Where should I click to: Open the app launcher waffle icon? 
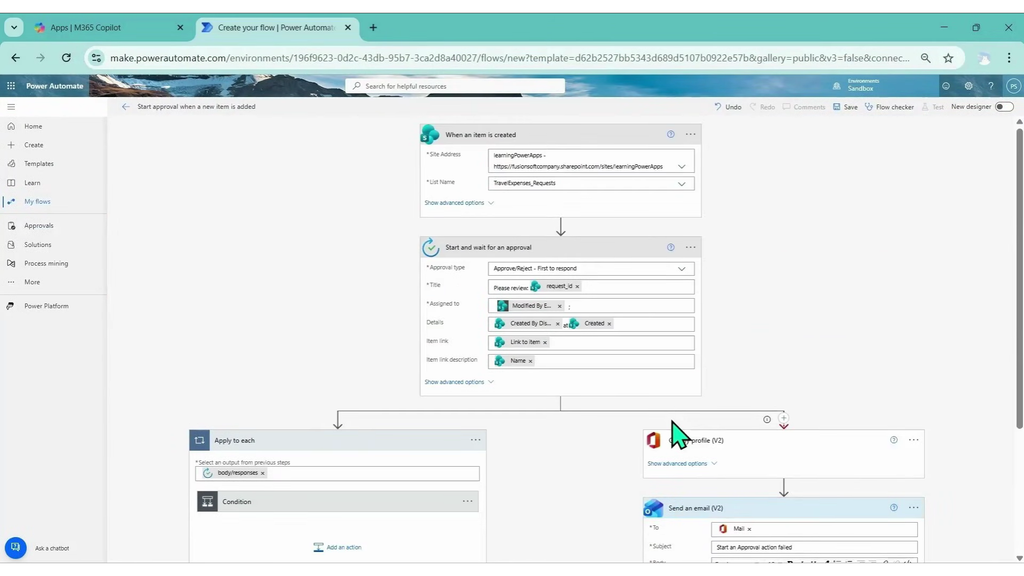click(x=11, y=86)
